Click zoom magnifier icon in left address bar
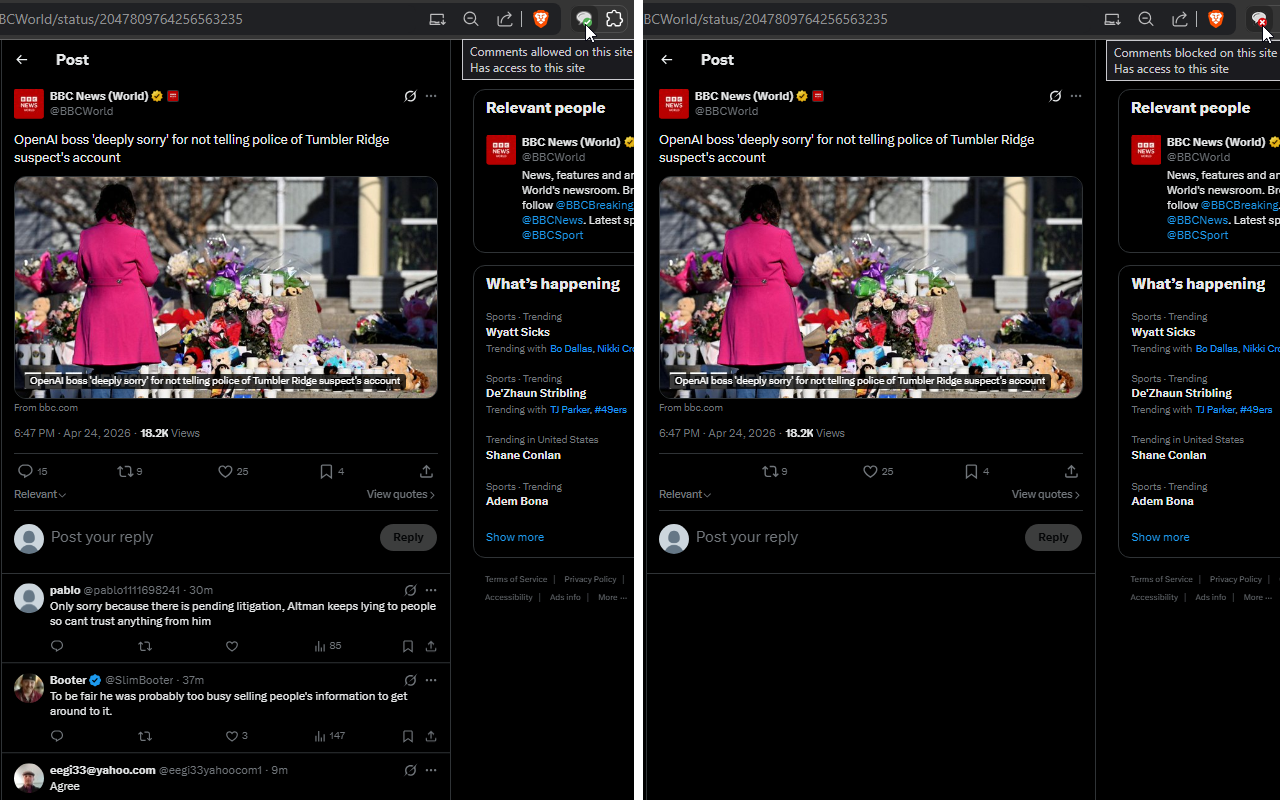The width and height of the screenshot is (1280, 800). [x=471, y=19]
